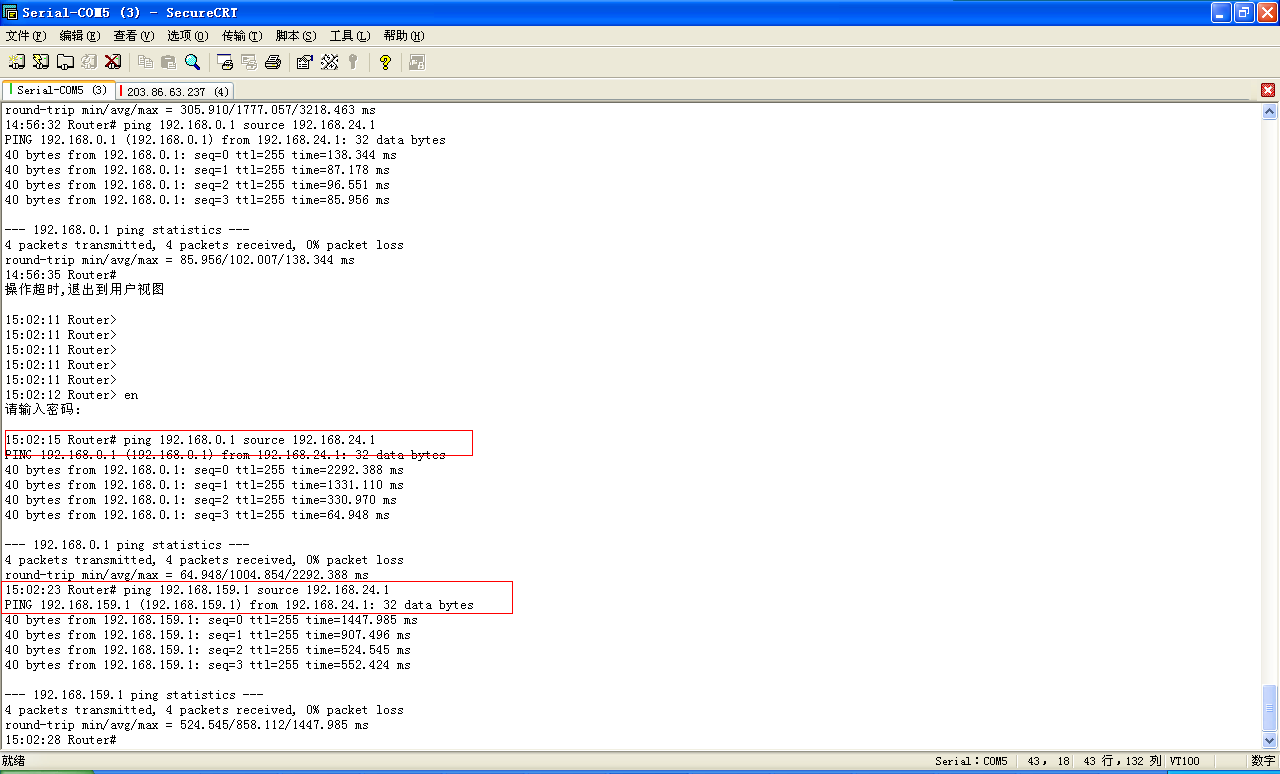Click the Connect toolbar icon
Viewport: 1280px width, 774px height.
(x=17, y=62)
